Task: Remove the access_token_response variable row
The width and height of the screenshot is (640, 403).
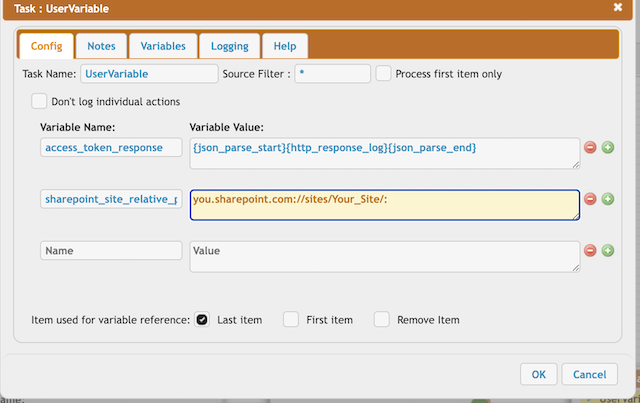Action: coord(590,147)
